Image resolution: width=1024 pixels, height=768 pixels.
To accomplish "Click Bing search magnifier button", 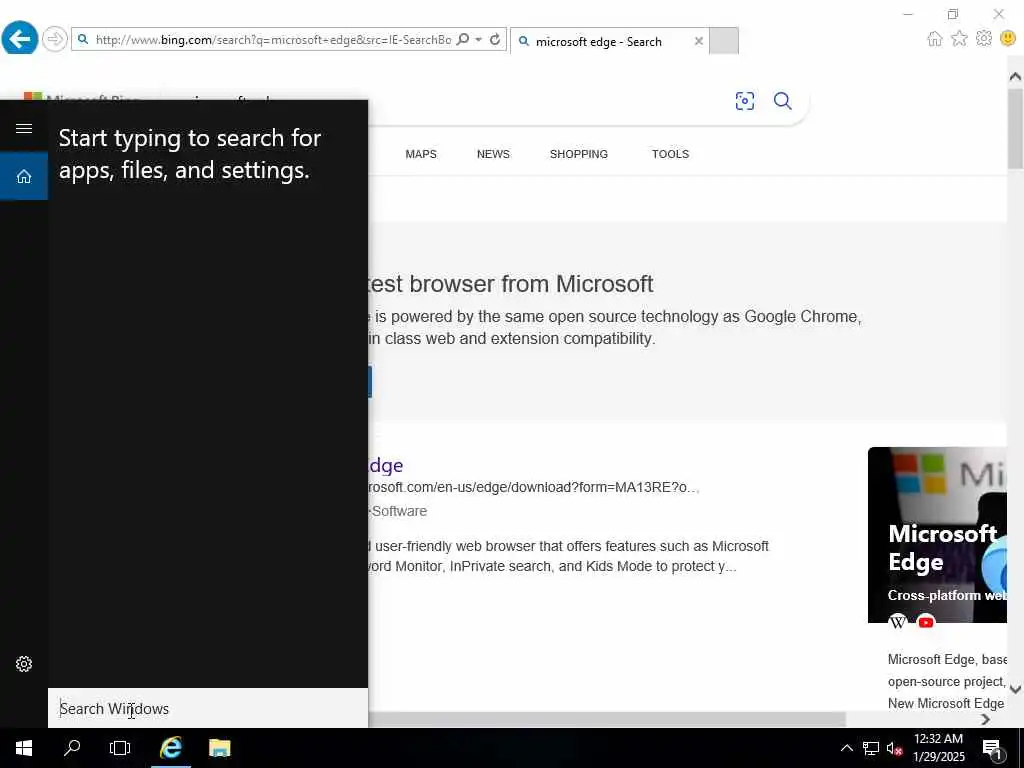I will pos(782,101).
